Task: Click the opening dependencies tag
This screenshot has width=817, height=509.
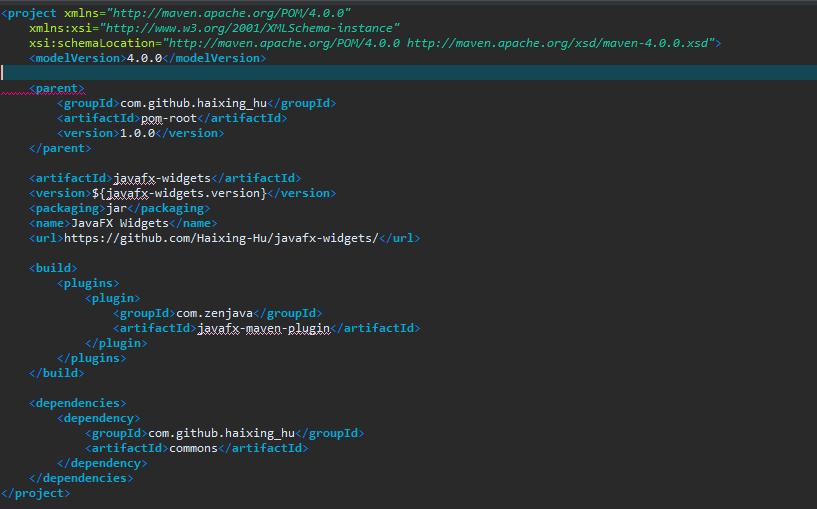Action: (x=78, y=403)
